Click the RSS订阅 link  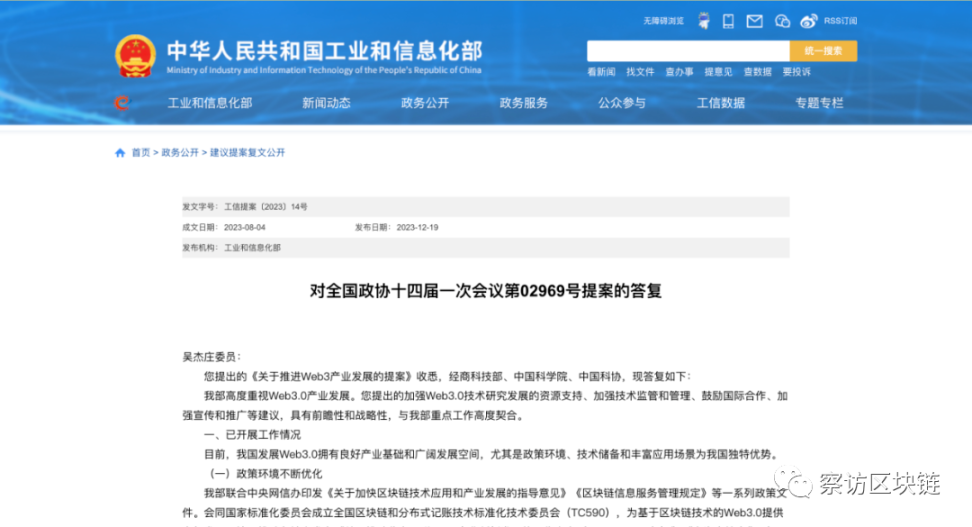pos(838,21)
